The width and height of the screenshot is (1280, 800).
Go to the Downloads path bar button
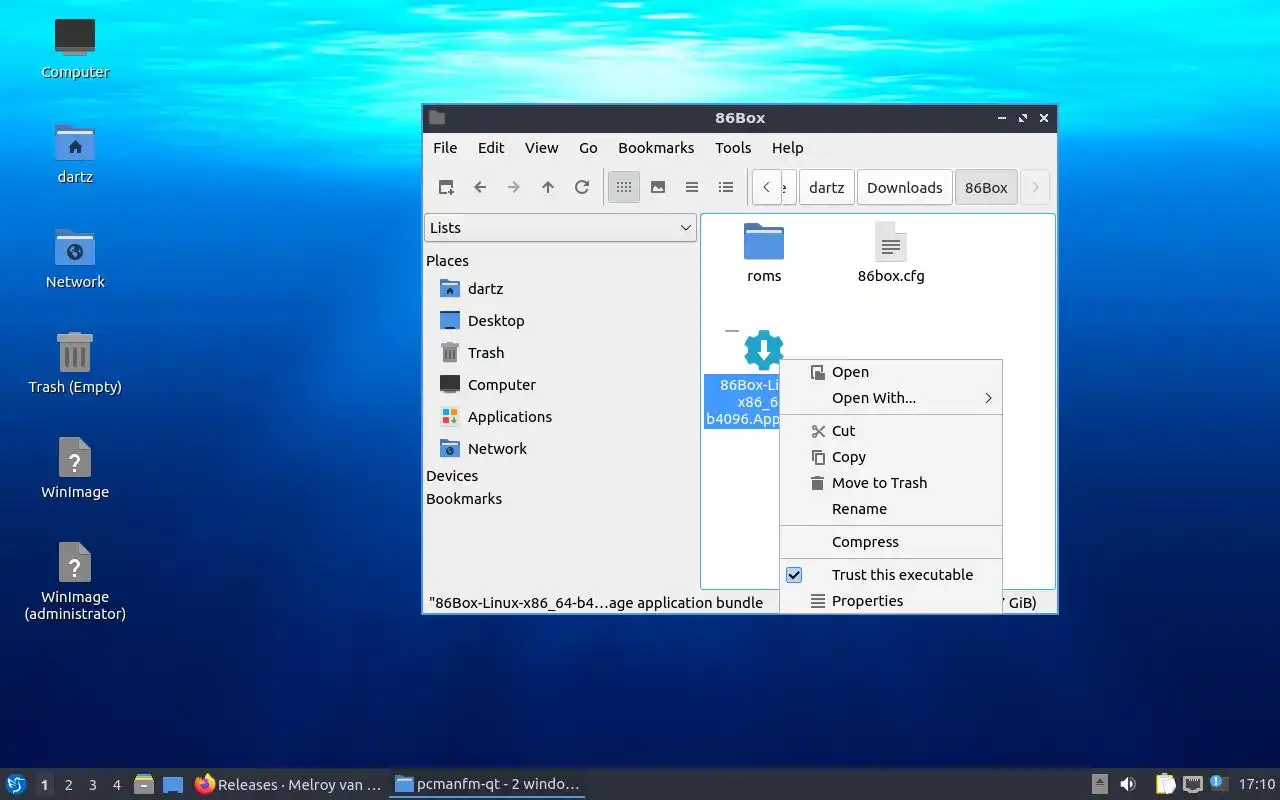pos(905,187)
